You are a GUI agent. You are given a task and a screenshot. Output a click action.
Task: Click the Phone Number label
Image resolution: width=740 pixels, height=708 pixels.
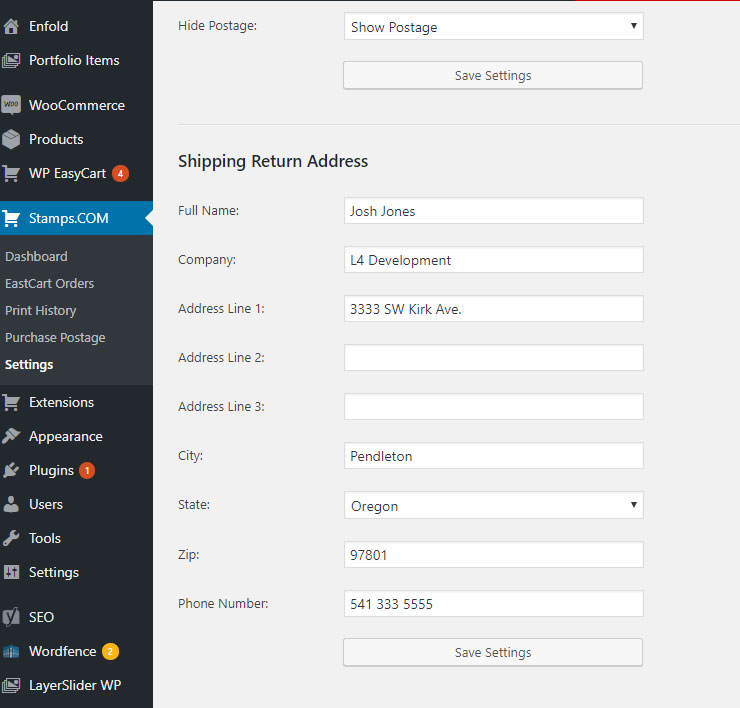tap(223, 604)
